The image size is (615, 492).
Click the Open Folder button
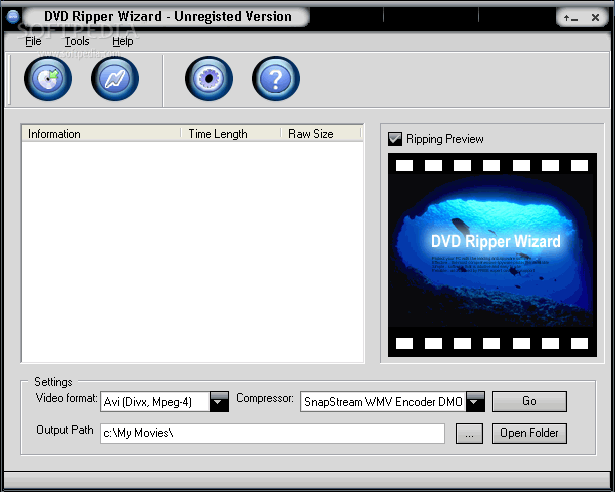(529, 433)
